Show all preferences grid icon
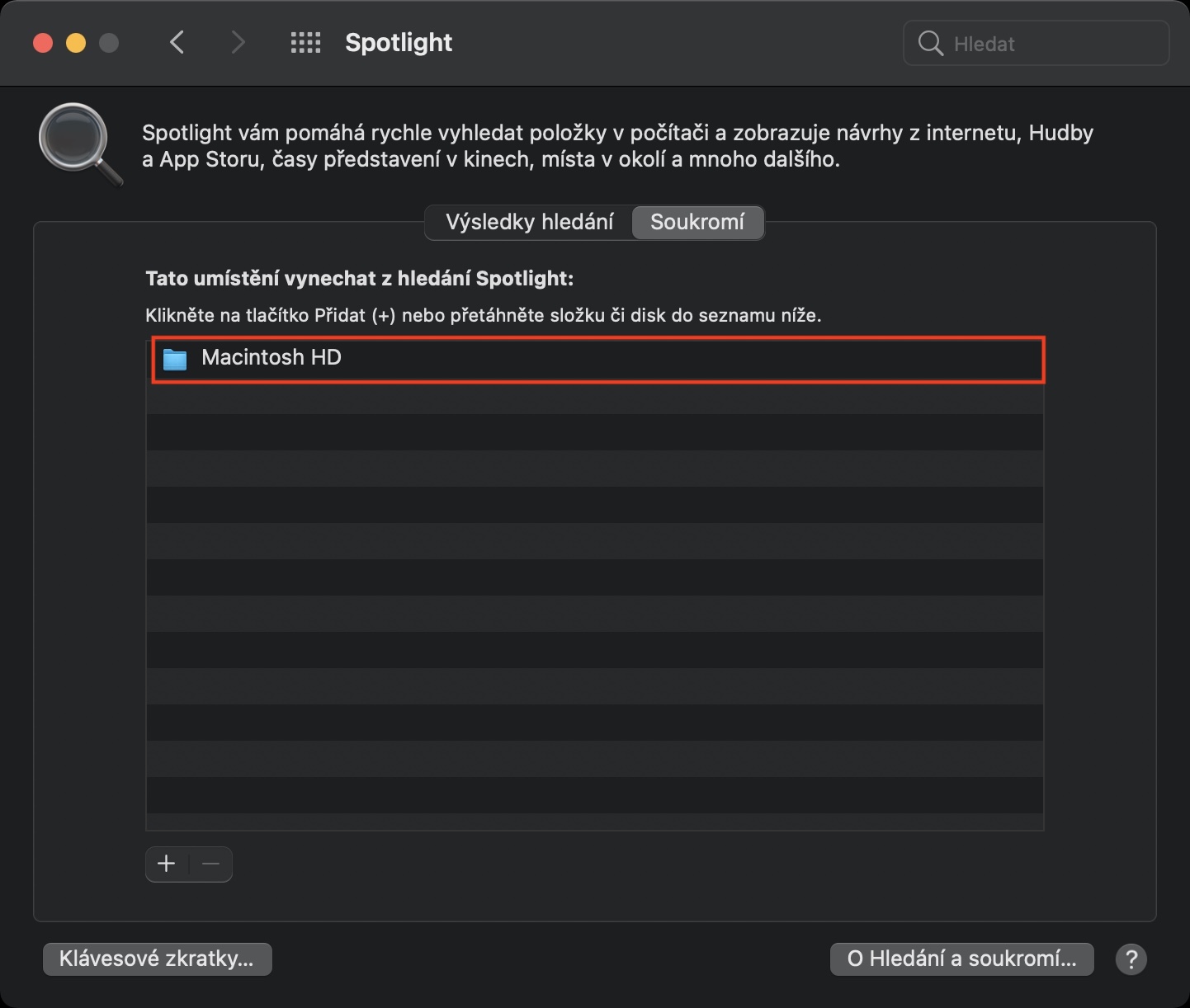 click(x=305, y=43)
